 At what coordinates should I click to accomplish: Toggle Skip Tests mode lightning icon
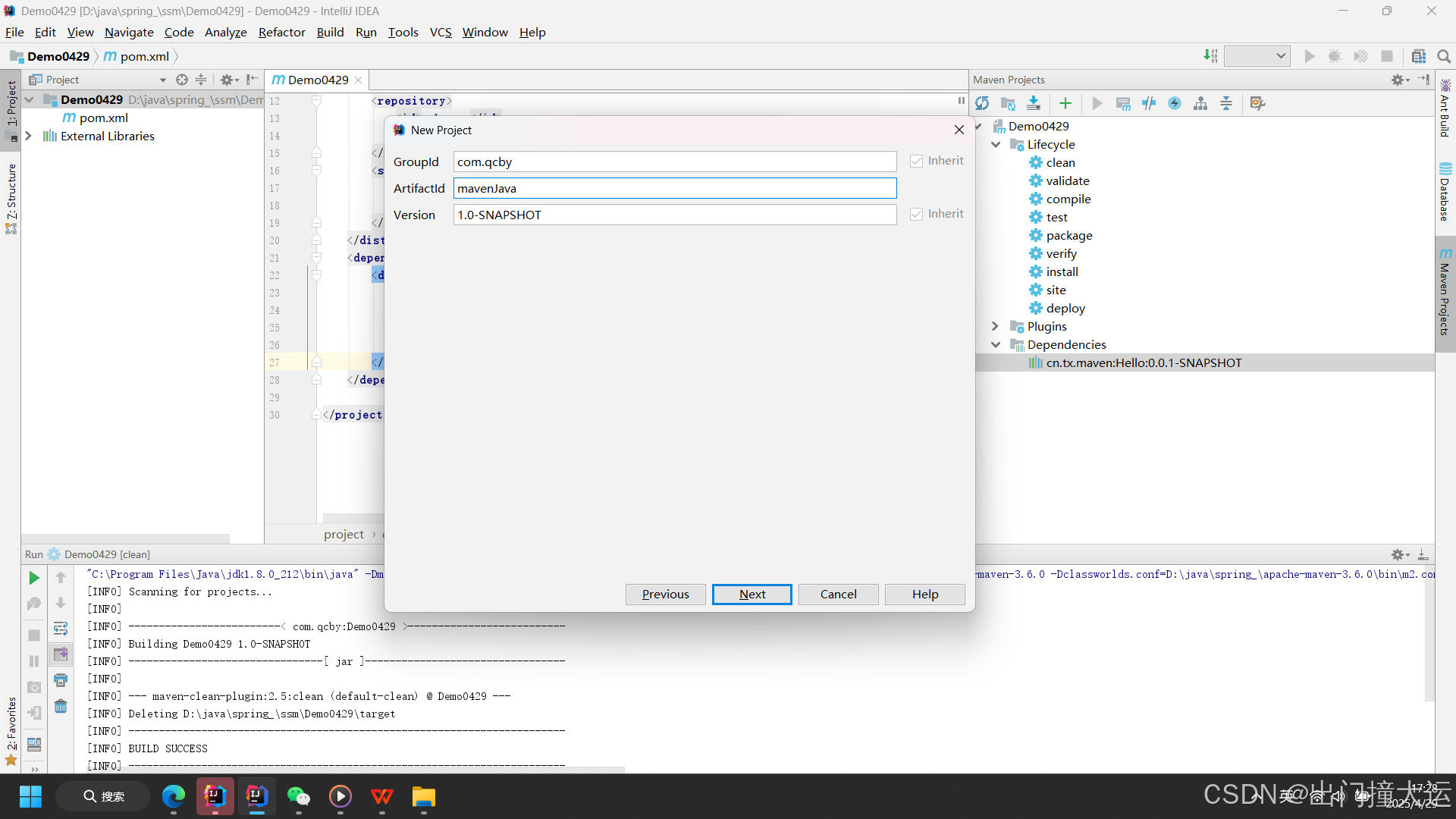click(x=1175, y=103)
